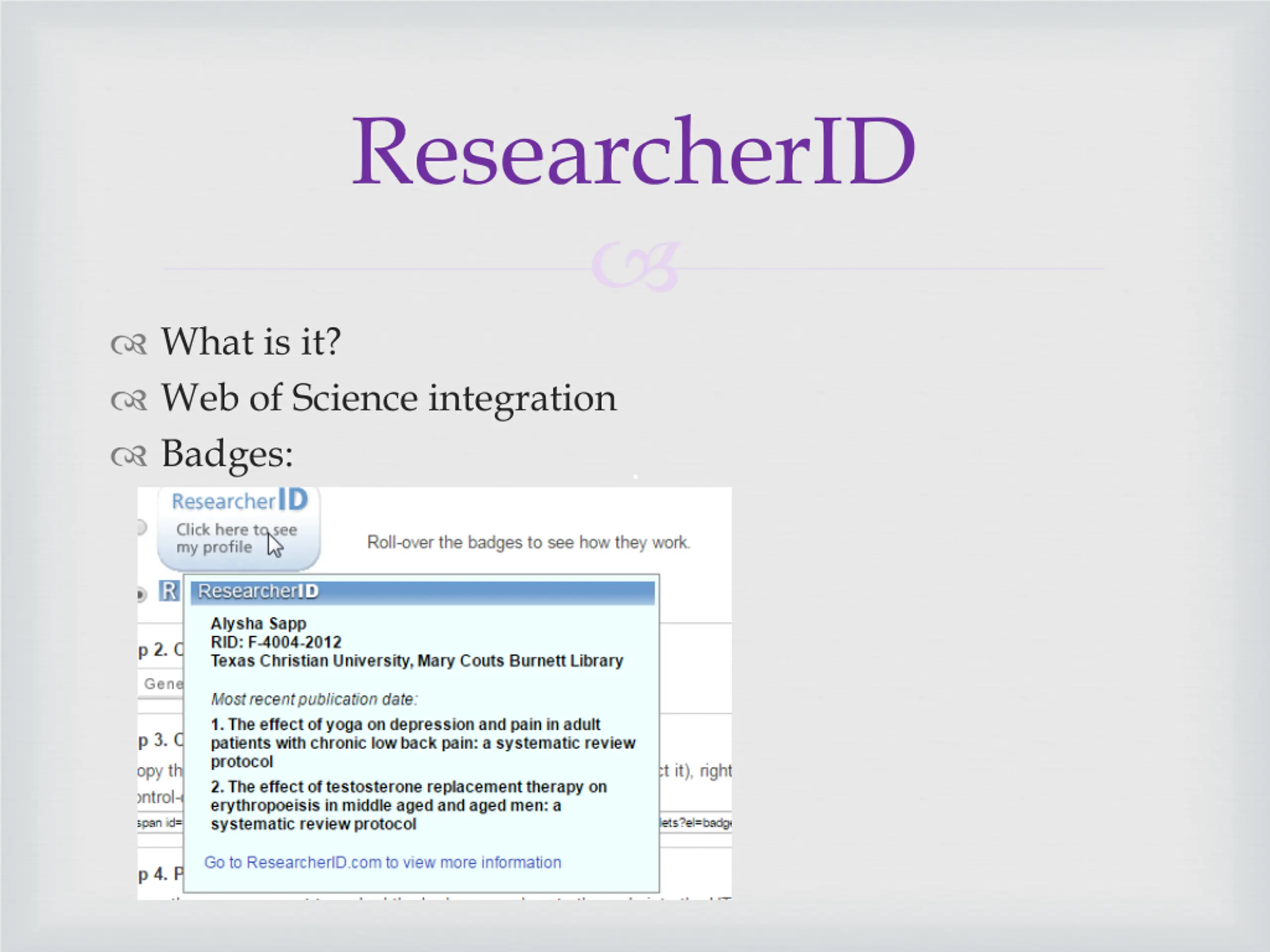This screenshot has width=1270, height=952.
Task: Click the badge code field starting with 'span id='
Action: pyautogui.click(x=435, y=823)
